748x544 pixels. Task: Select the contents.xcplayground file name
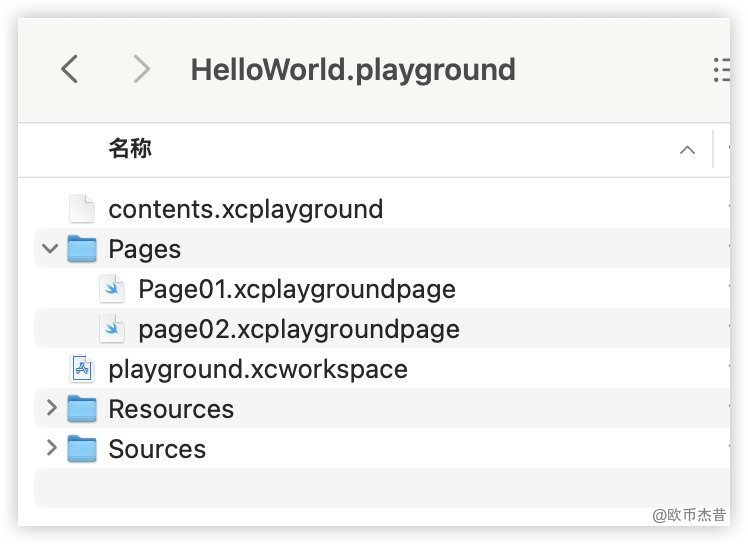coord(246,209)
